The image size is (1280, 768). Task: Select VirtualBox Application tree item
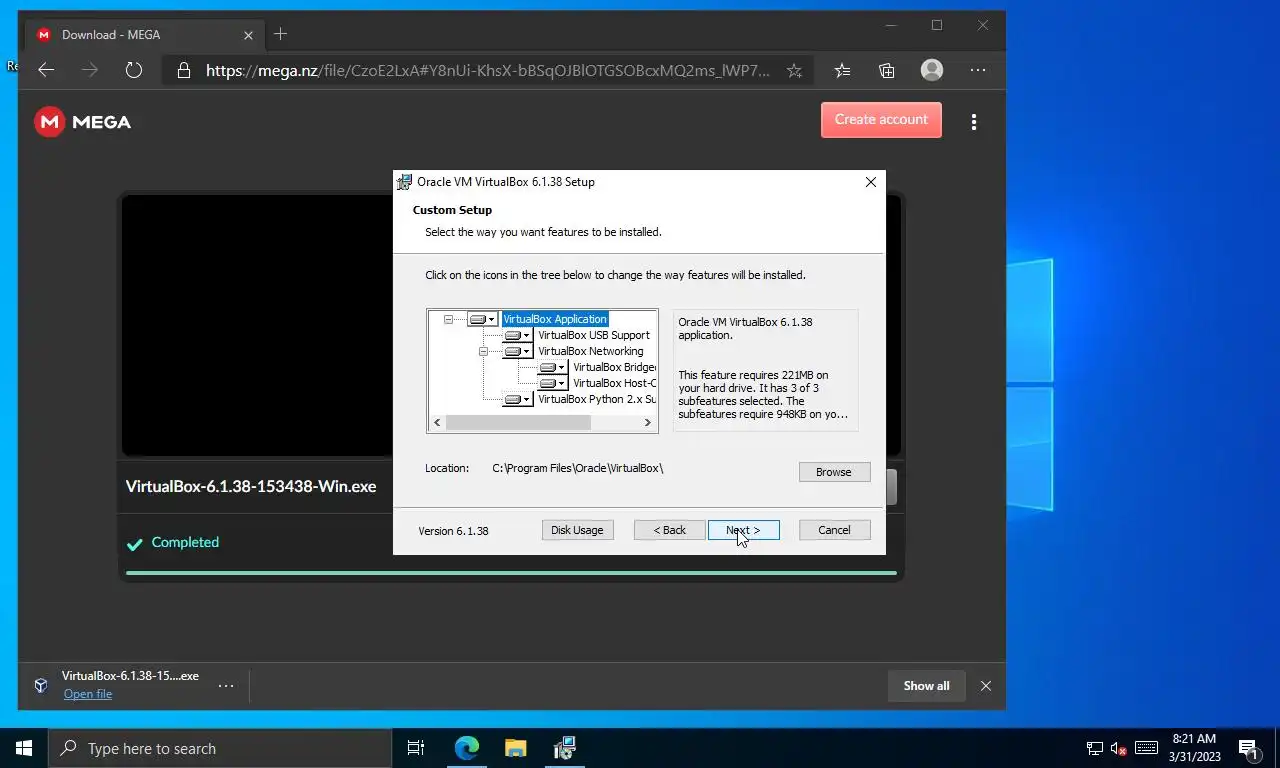555,319
